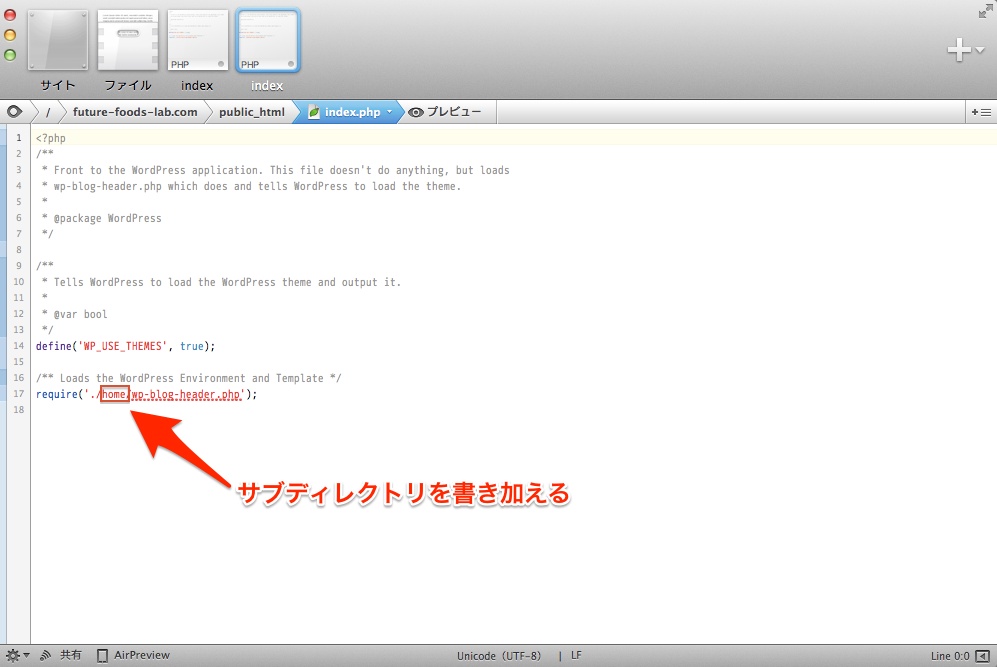Click the true keyword on line 14
The image size is (997, 667).
(x=192, y=346)
